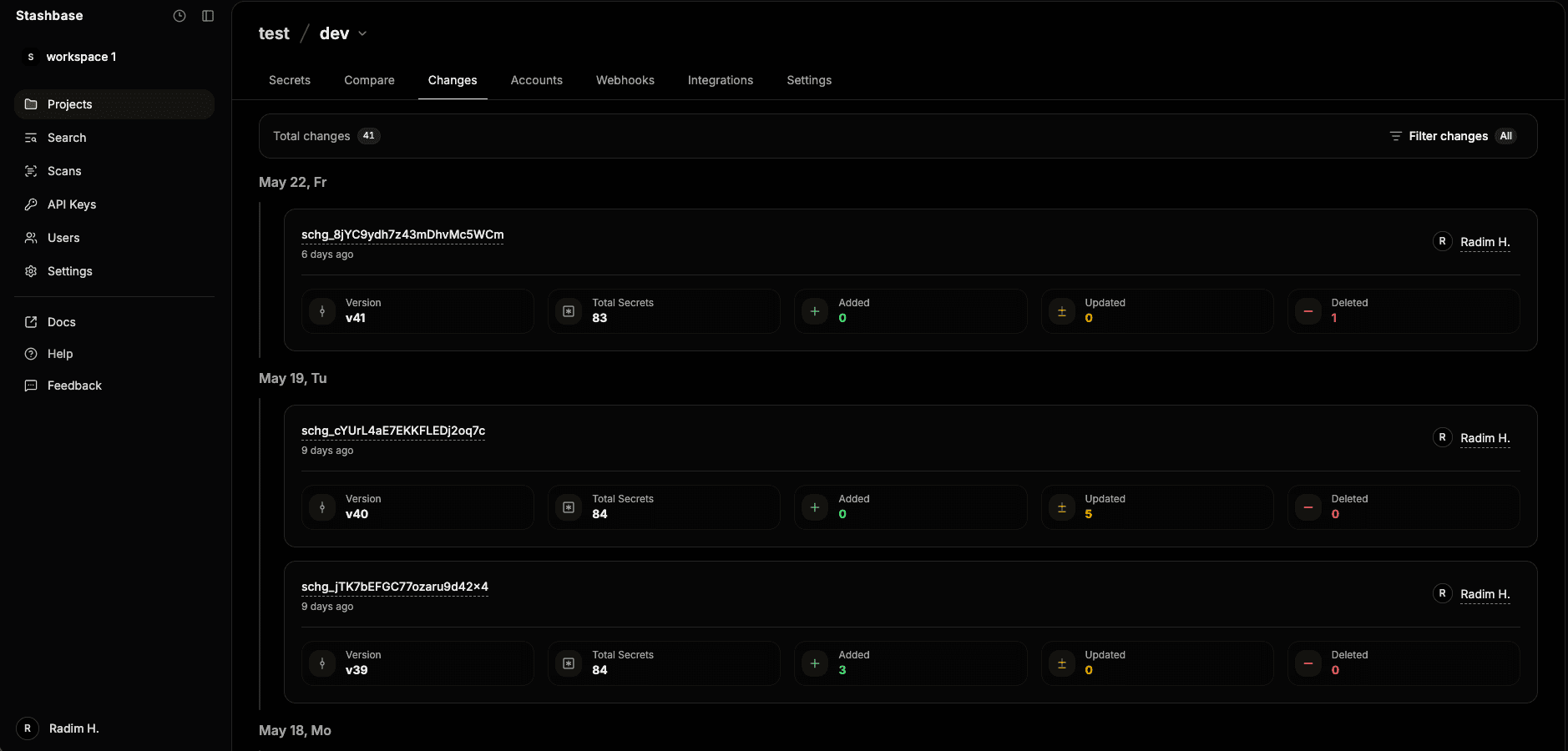Open API Keys page
1568x751 pixels.
click(x=114, y=204)
